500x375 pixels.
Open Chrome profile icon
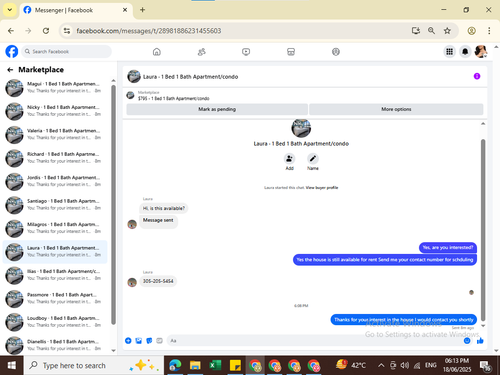pyautogui.click(x=471, y=31)
